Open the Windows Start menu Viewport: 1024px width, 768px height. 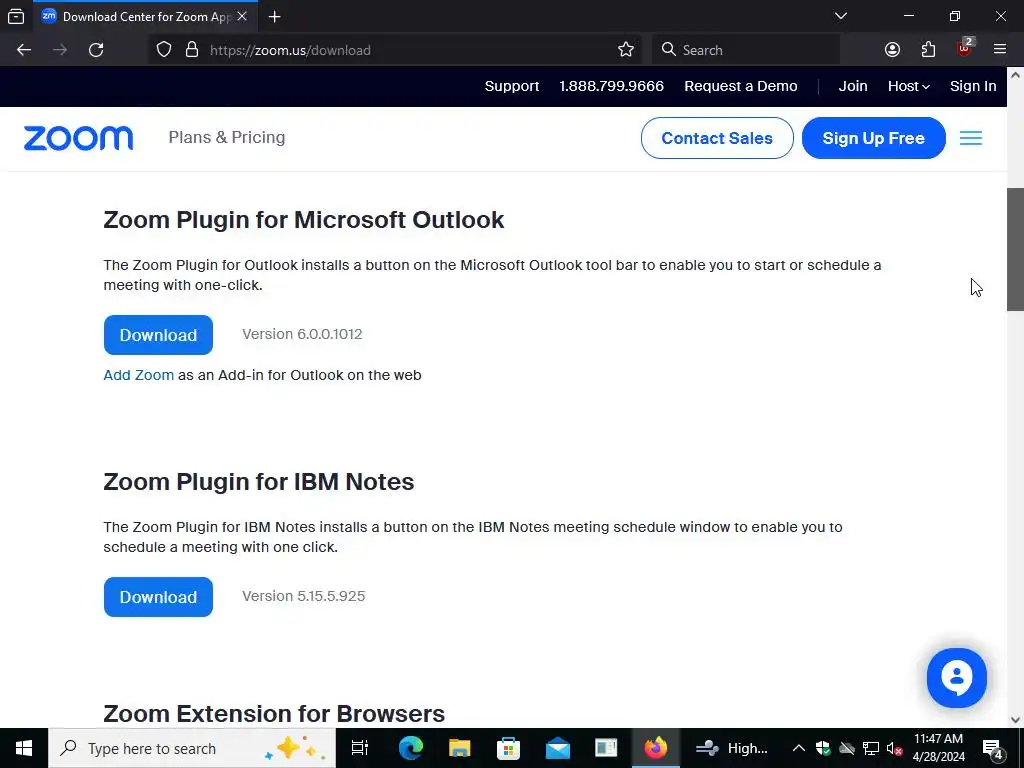click(24, 748)
